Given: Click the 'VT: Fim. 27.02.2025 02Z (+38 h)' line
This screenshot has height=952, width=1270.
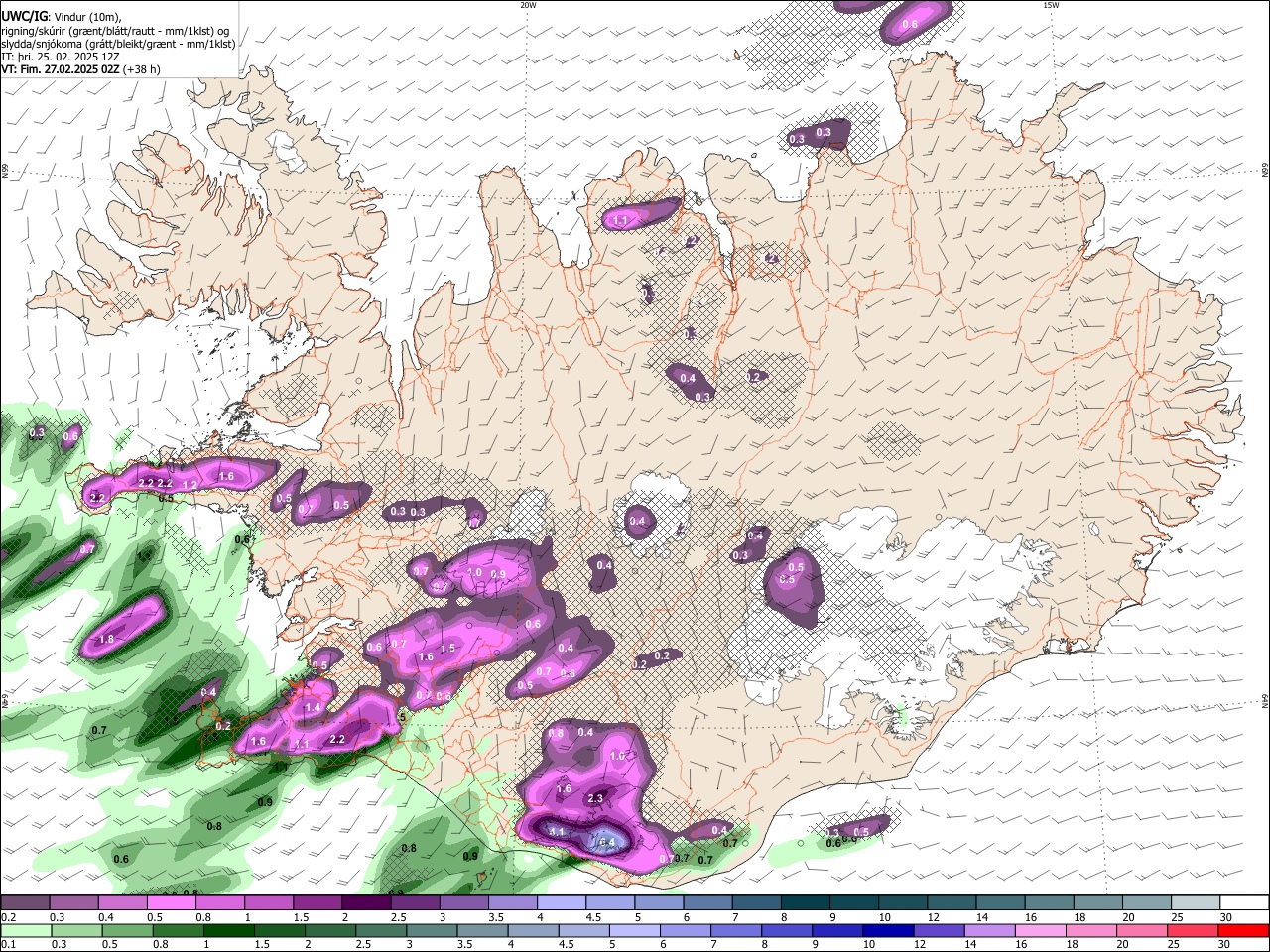Looking at the screenshot, I should [80, 70].
